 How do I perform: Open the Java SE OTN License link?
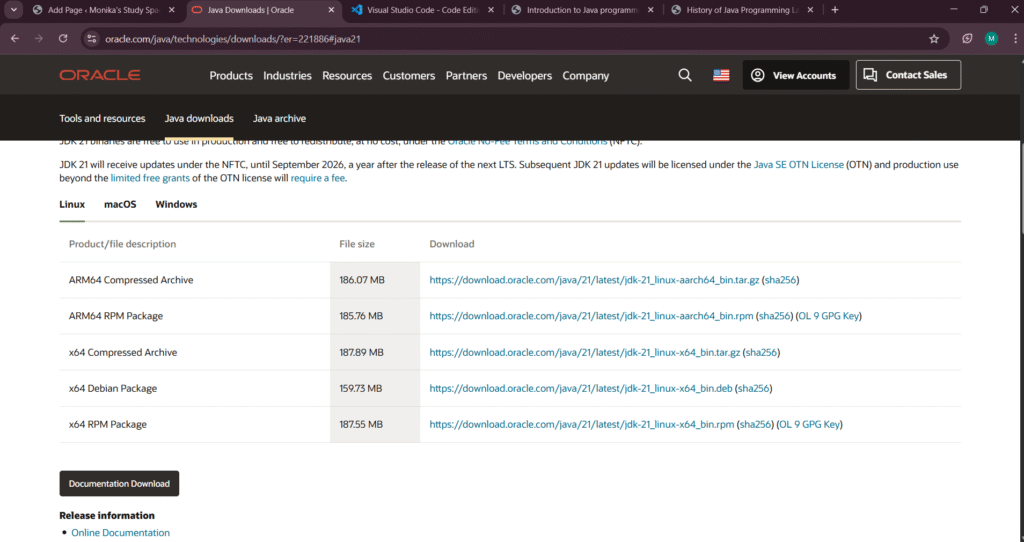(799, 165)
